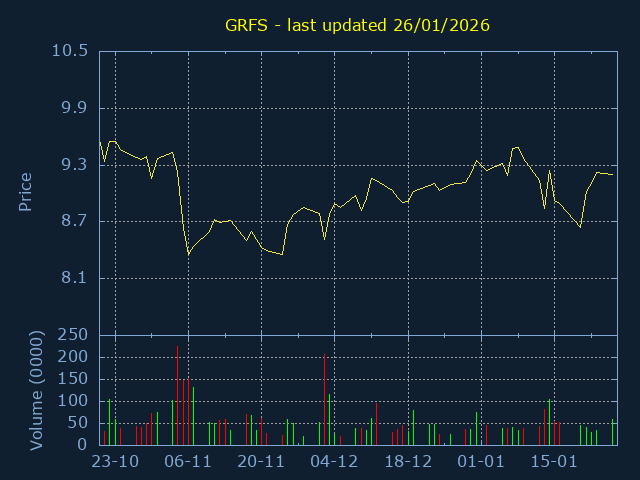The height and width of the screenshot is (480, 640).
Task: Click the tallest red volume bar near 04-12
Action: pos(324,400)
